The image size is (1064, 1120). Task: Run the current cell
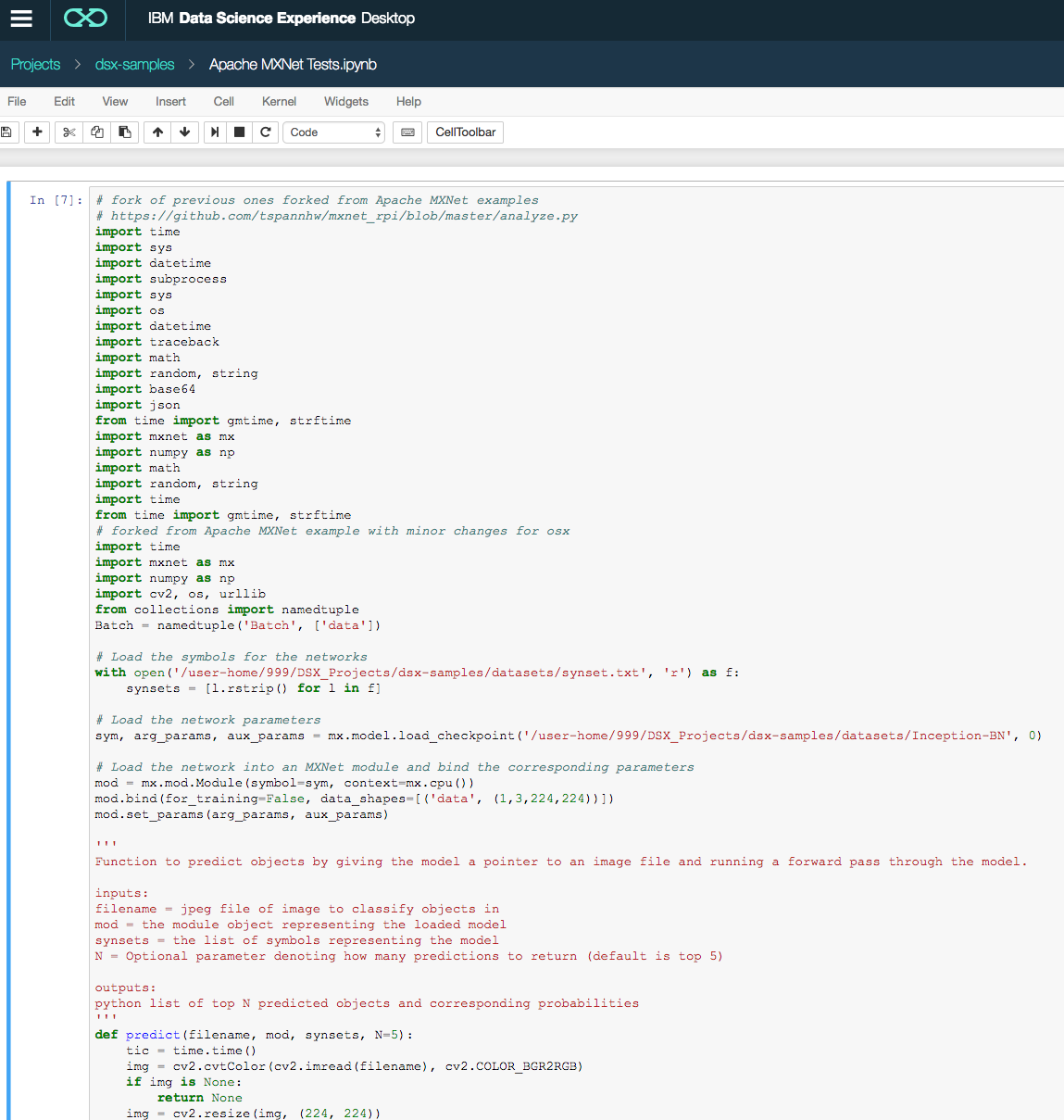pos(215,132)
